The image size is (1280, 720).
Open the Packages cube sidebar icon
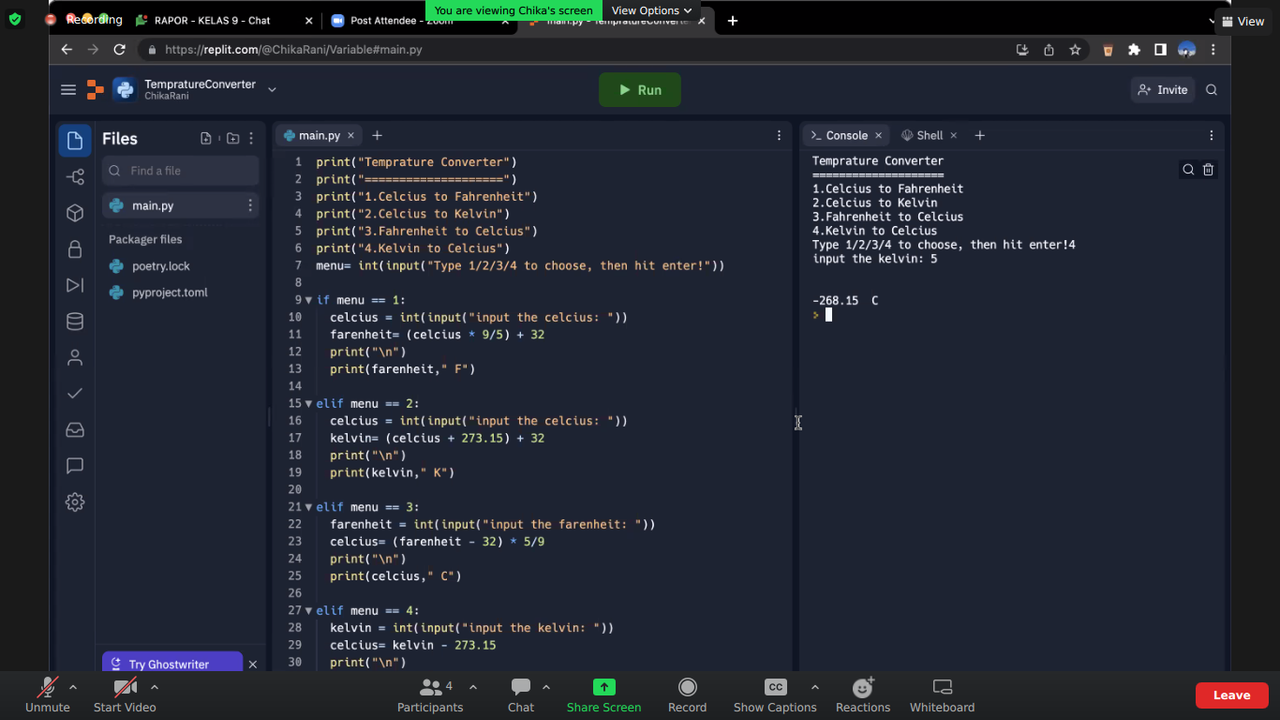tap(75, 213)
